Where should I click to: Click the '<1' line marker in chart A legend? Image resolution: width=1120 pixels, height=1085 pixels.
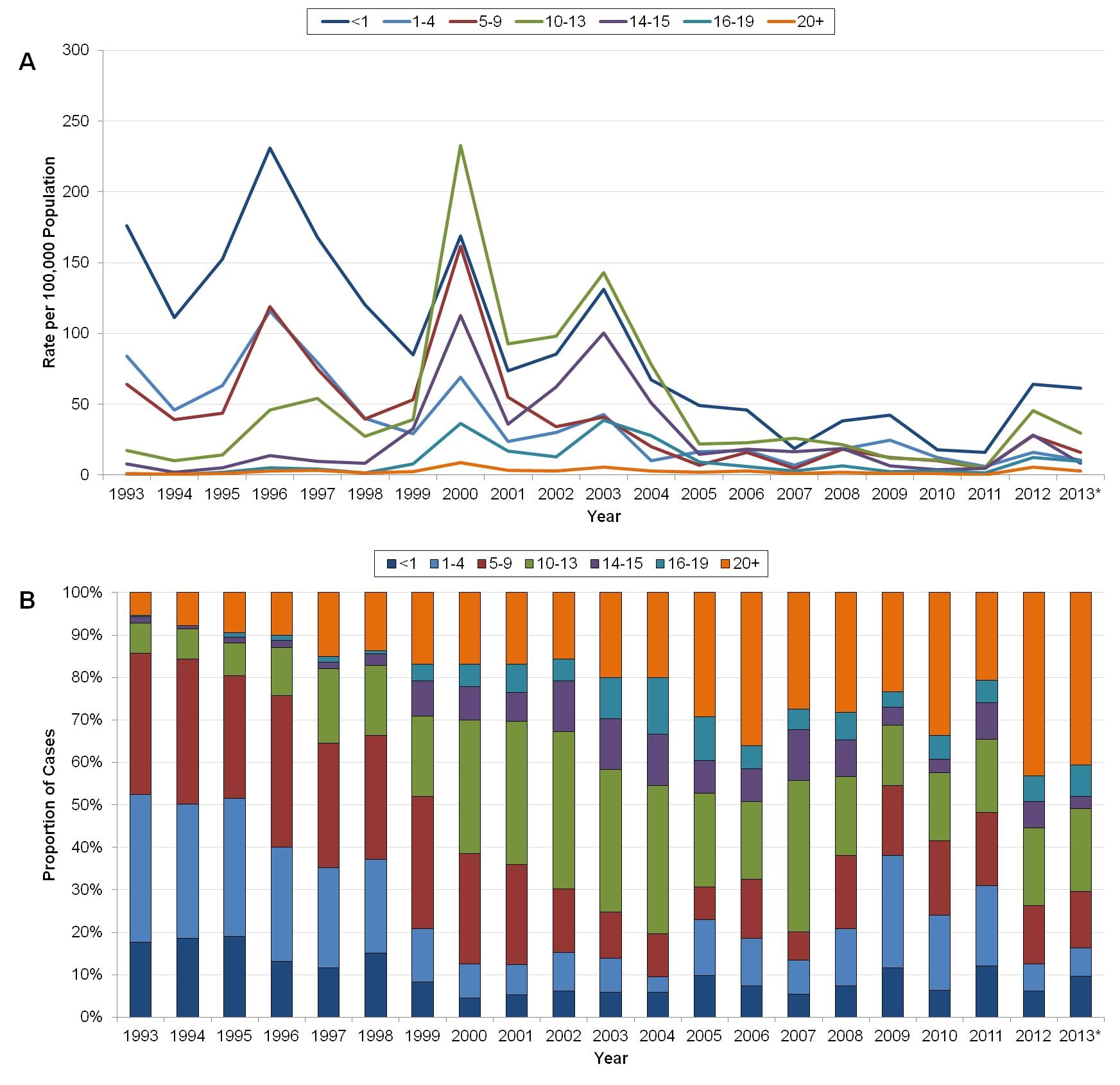335,22
